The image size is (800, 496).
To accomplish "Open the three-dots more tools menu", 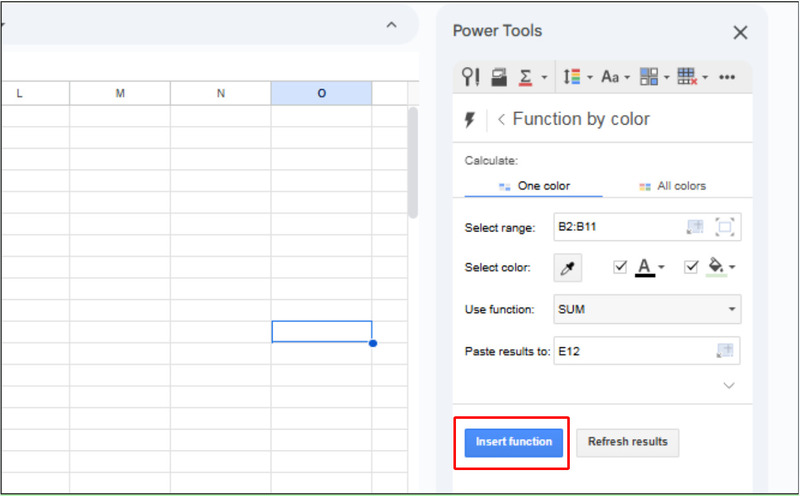I will click(727, 77).
